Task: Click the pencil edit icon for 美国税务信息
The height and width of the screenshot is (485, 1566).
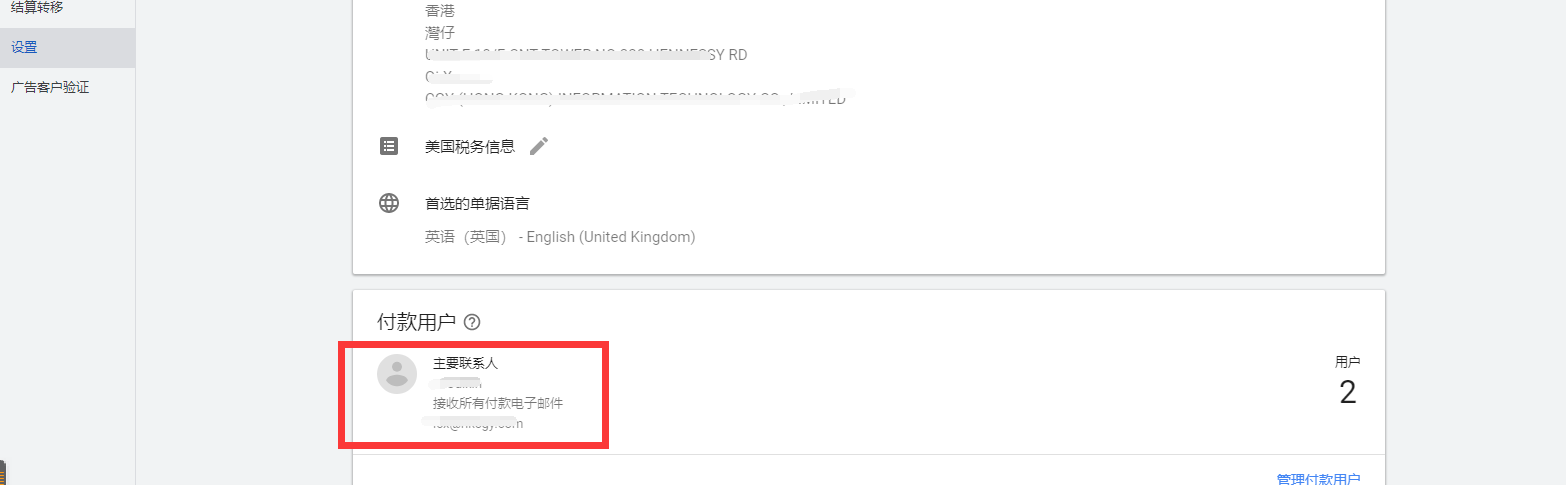Action: (x=539, y=146)
